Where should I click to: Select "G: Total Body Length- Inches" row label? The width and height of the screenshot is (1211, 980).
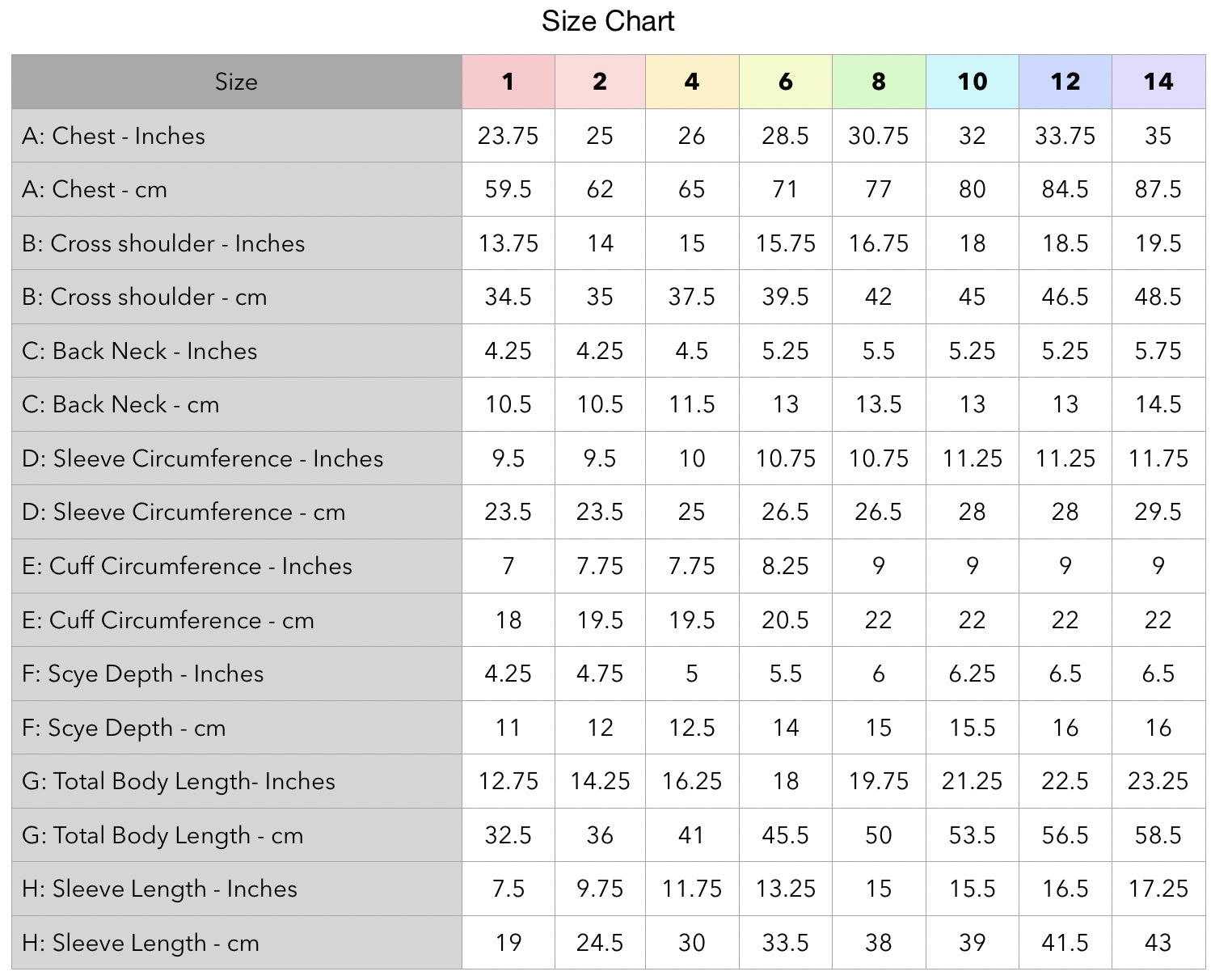click(x=179, y=781)
